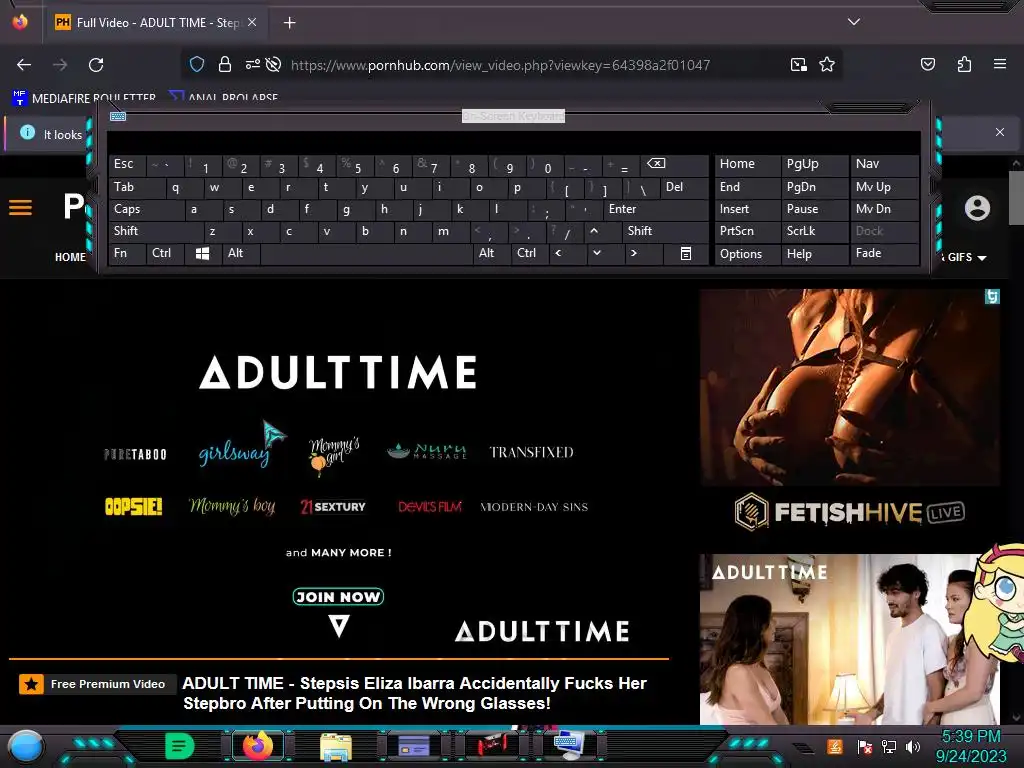This screenshot has width=1024, height=768.
Task: Click the Home key on on-screen keyboard
Action: (x=748, y=165)
